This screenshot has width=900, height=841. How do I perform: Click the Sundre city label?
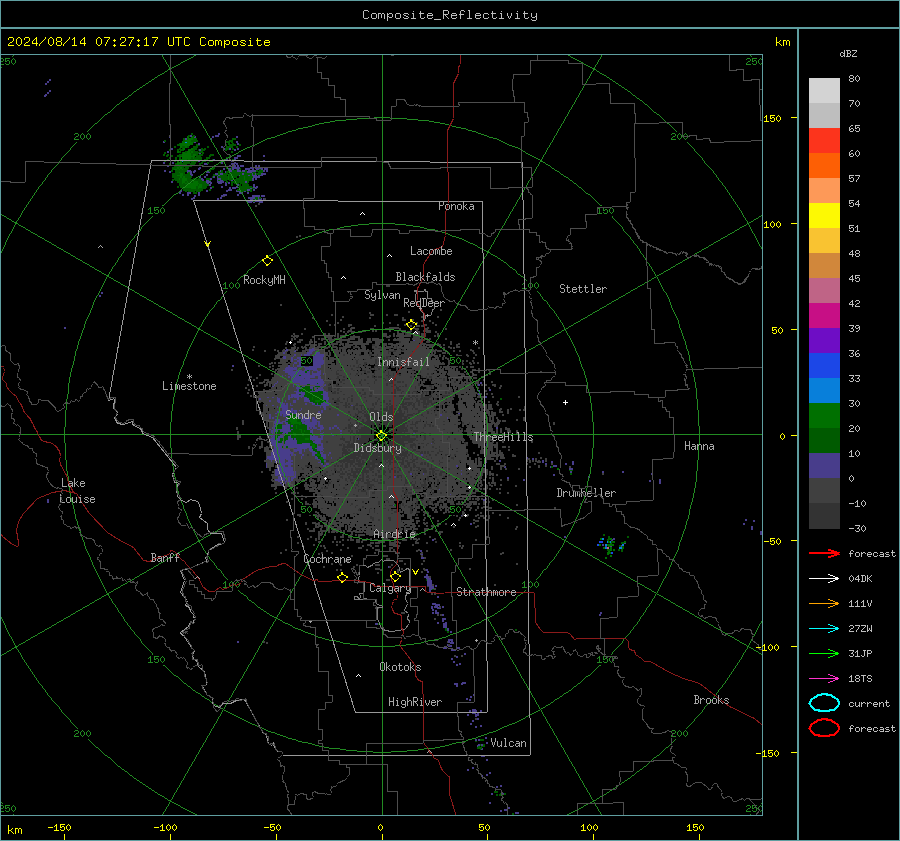(303, 415)
